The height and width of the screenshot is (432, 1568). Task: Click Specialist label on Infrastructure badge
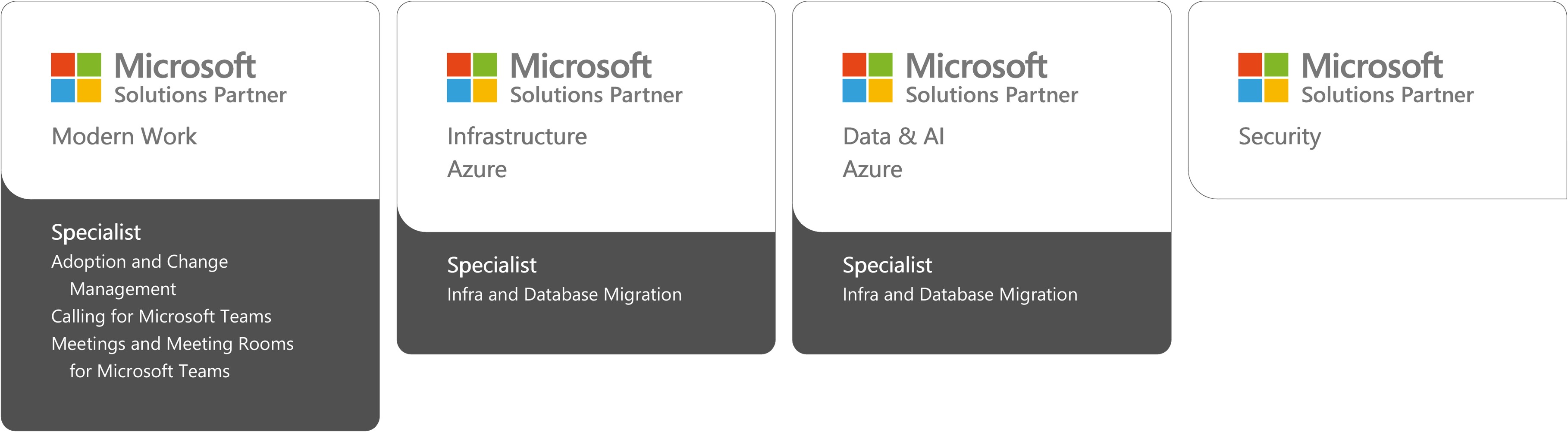click(x=491, y=265)
